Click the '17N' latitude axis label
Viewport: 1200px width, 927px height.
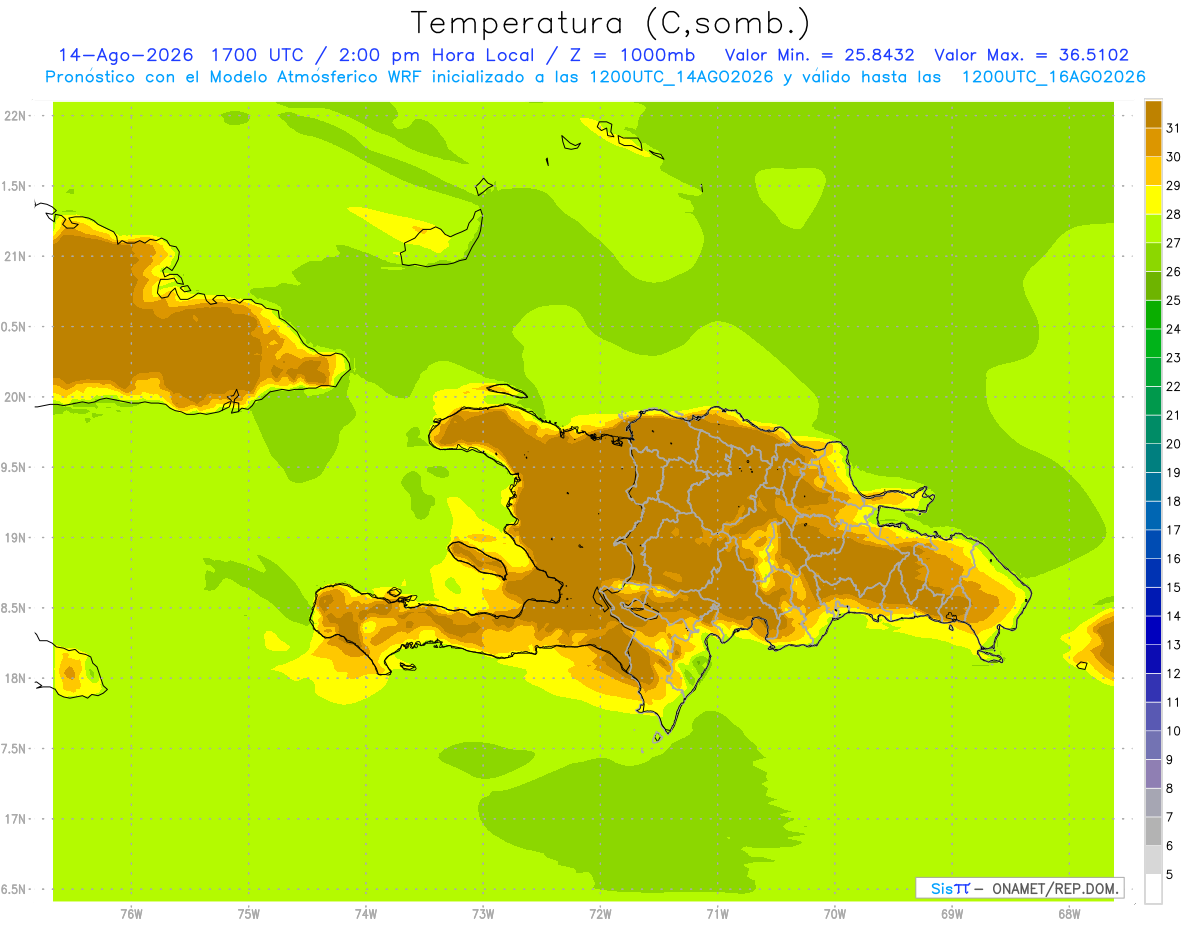(x=14, y=819)
